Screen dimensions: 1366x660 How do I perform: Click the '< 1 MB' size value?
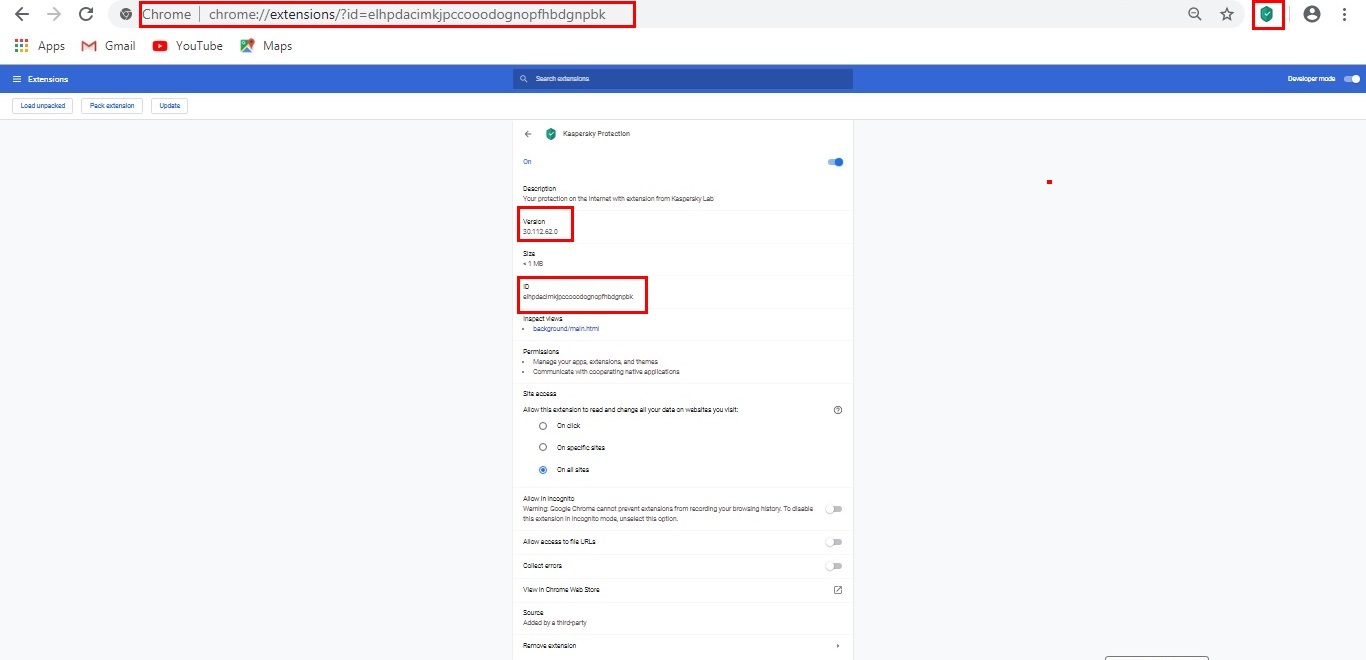coord(533,264)
